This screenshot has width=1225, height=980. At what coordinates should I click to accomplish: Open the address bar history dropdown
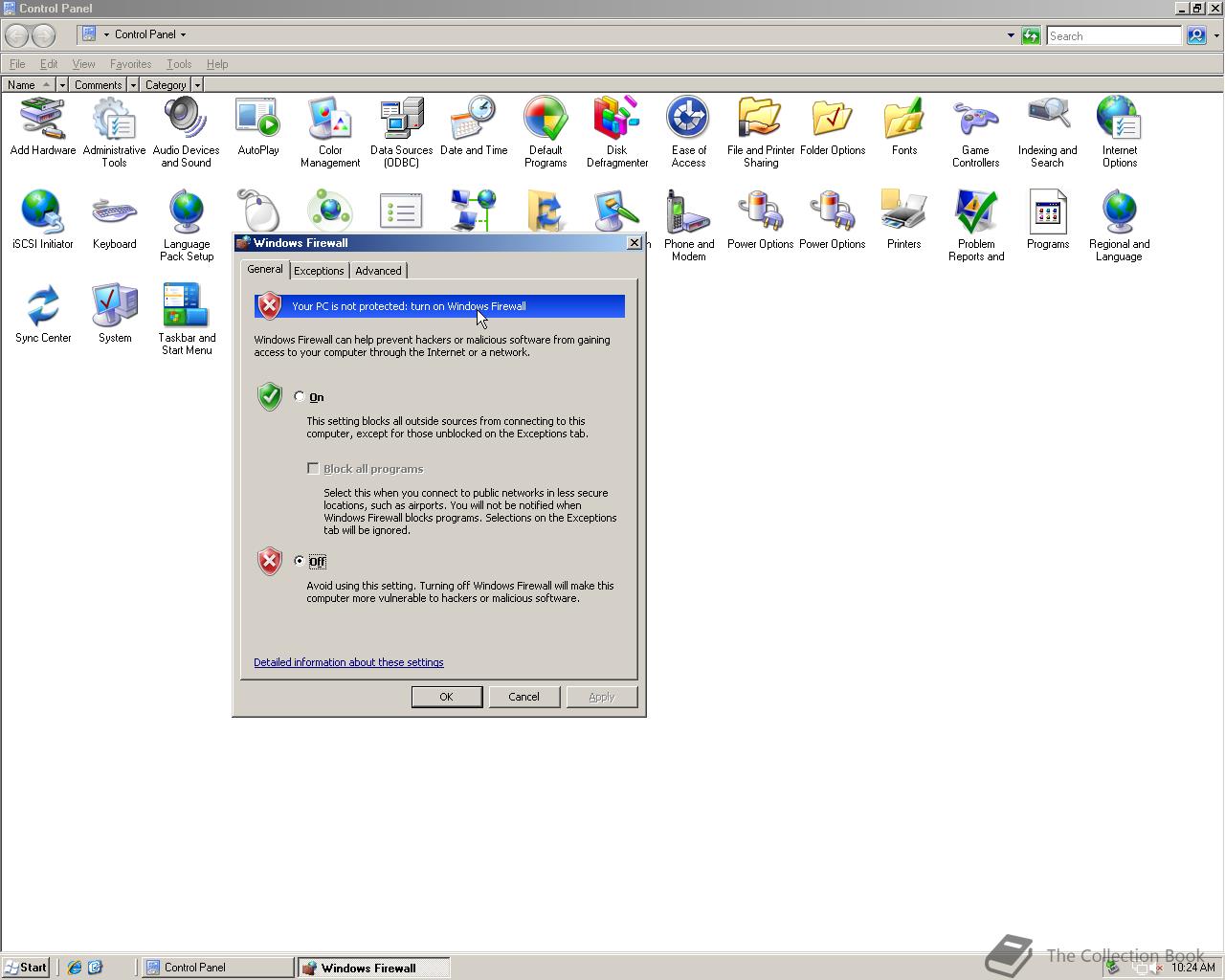(x=1011, y=35)
